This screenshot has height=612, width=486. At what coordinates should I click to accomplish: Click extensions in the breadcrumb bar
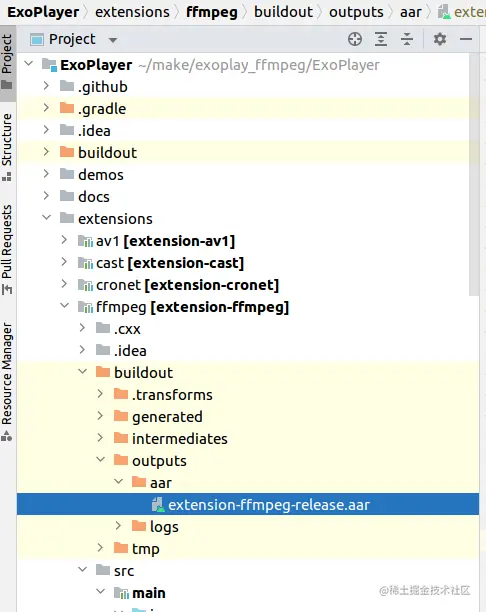coord(132,12)
